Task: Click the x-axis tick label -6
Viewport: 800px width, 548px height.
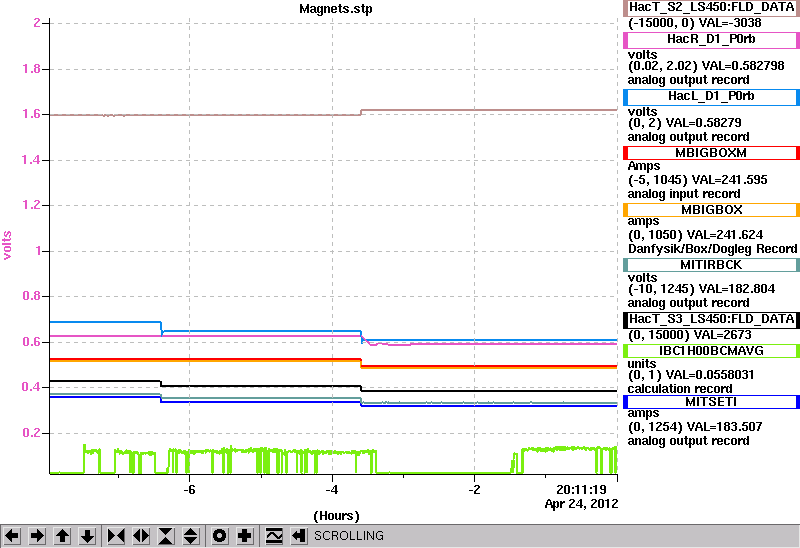Action: tap(189, 490)
